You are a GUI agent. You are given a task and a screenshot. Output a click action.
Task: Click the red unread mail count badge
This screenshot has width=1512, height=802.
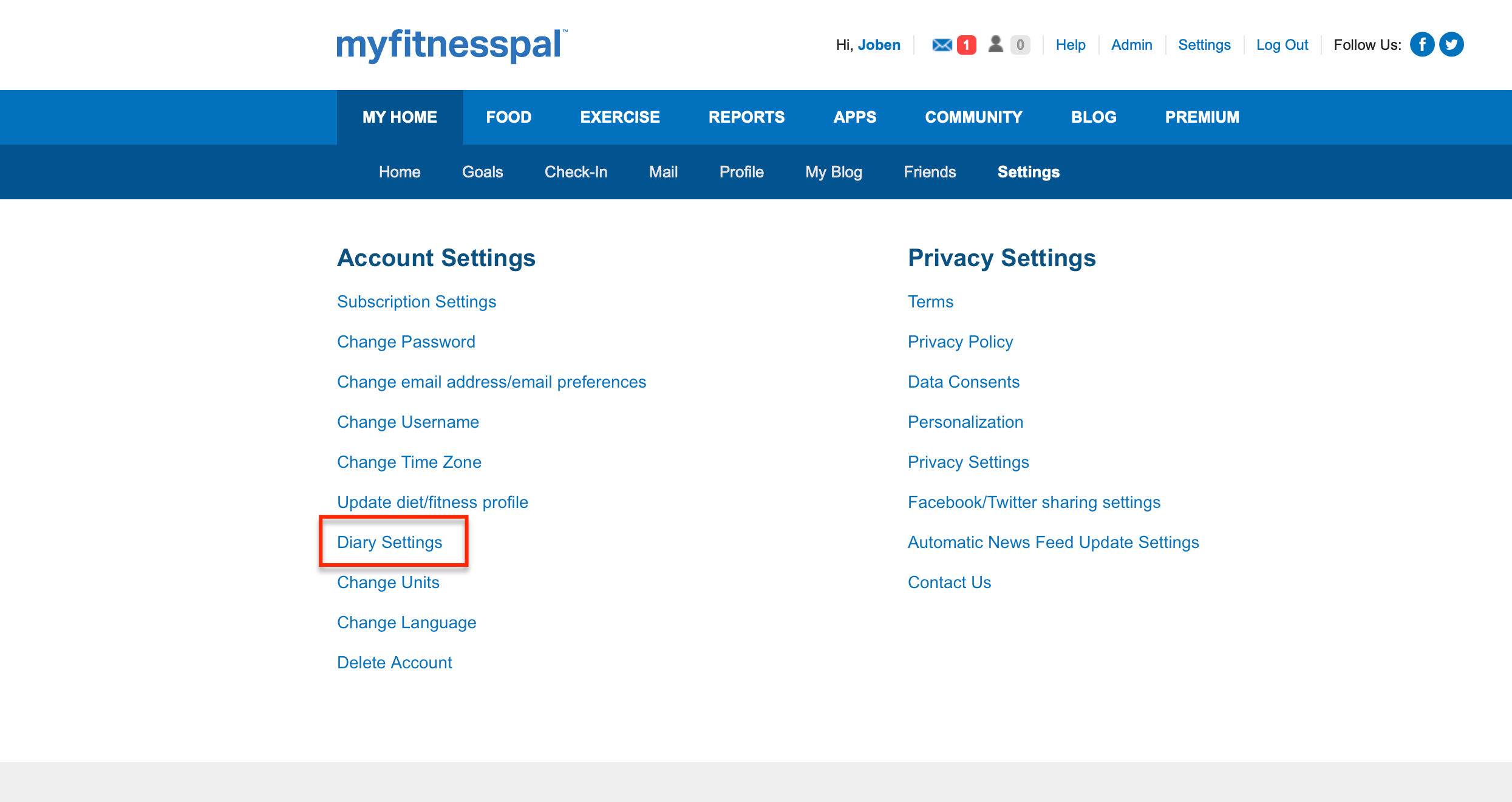tap(966, 45)
